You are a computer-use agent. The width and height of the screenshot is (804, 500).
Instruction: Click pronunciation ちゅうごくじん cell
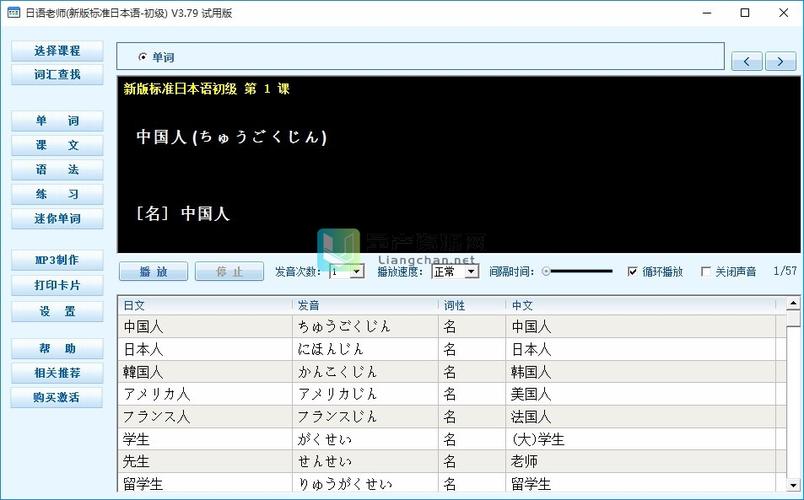click(365, 327)
